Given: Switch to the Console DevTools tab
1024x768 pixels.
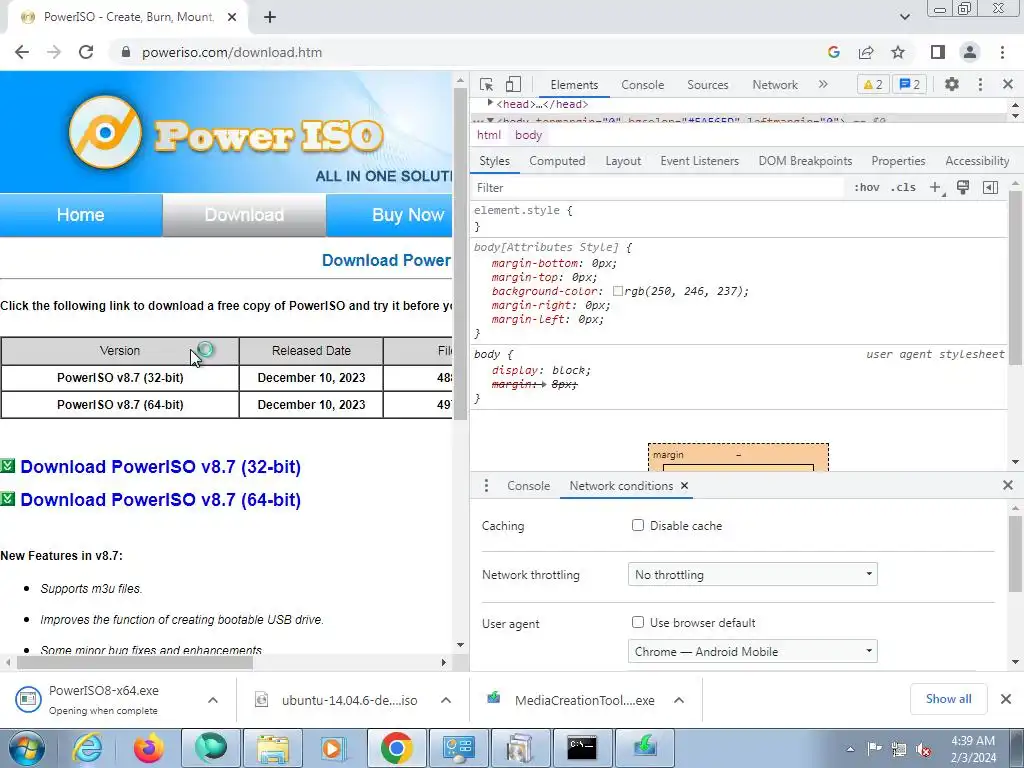Looking at the screenshot, I should click(x=643, y=85).
